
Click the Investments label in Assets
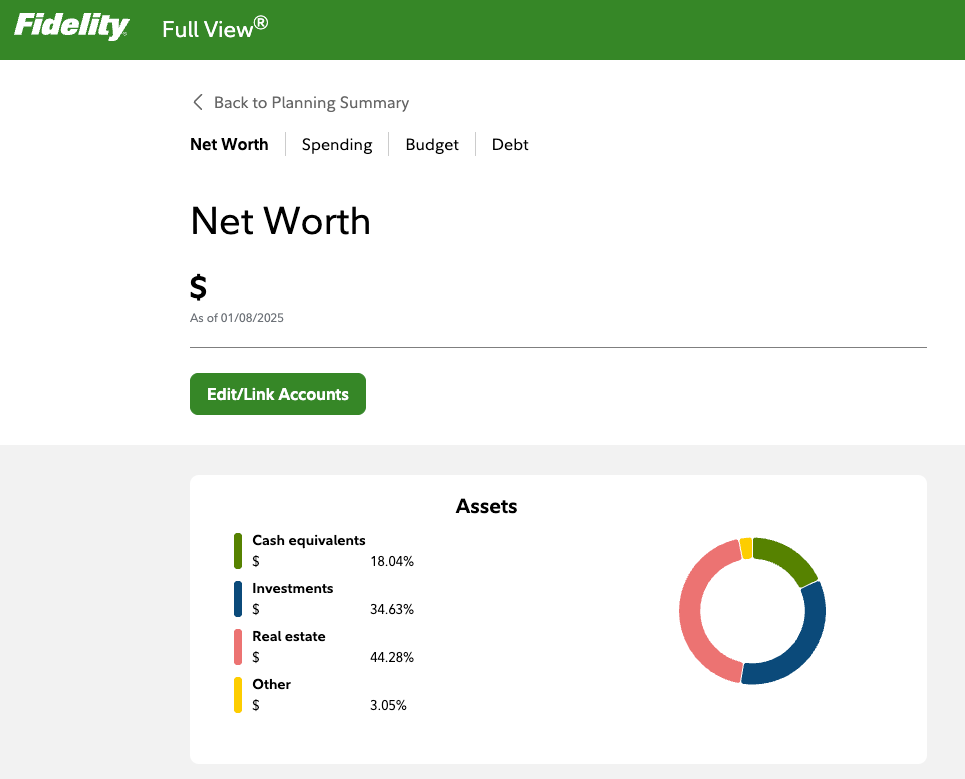[x=292, y=588]
